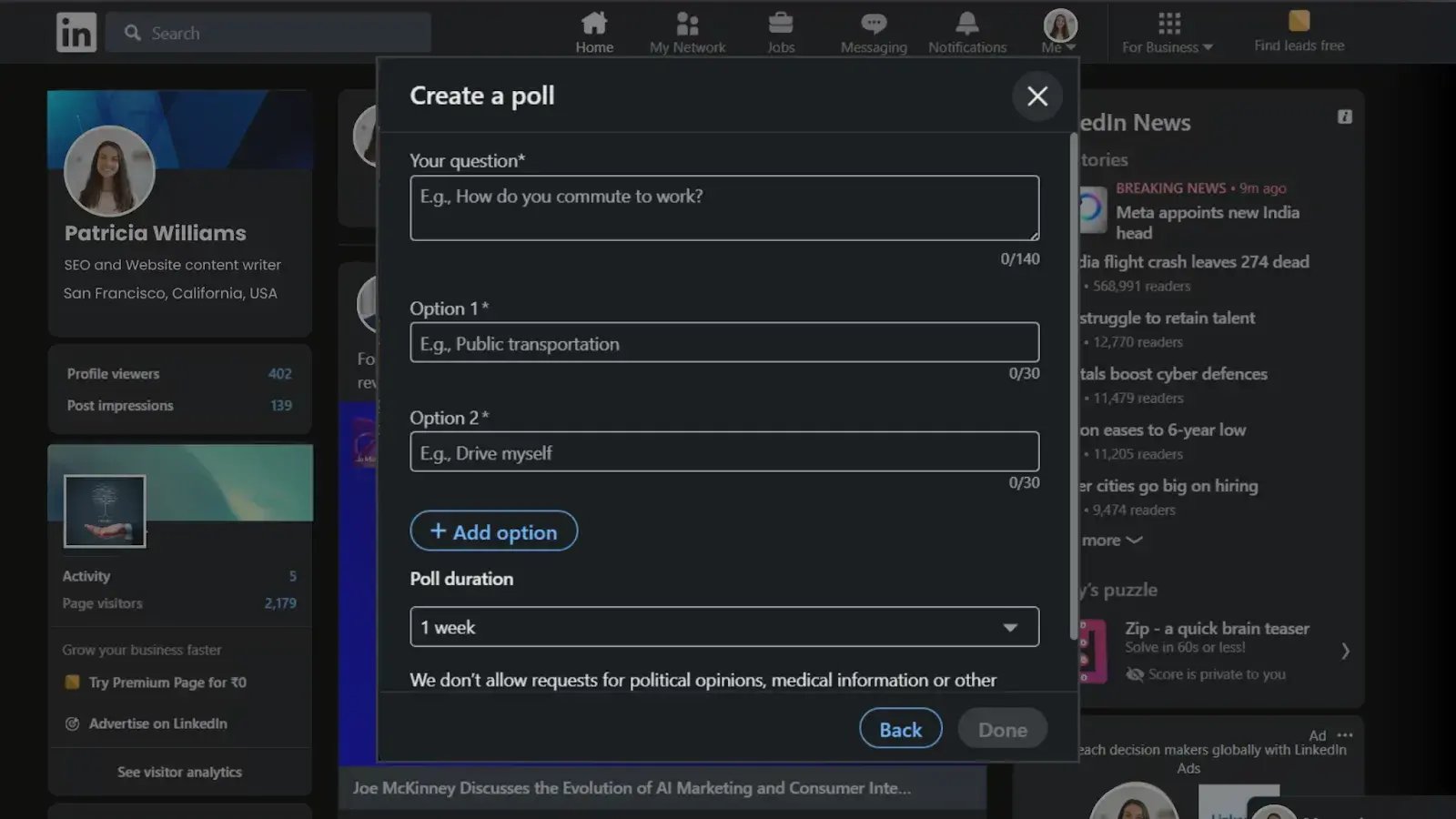Click the Add option button
Screen dimensions: 1456x819
[x=493, y=531]
